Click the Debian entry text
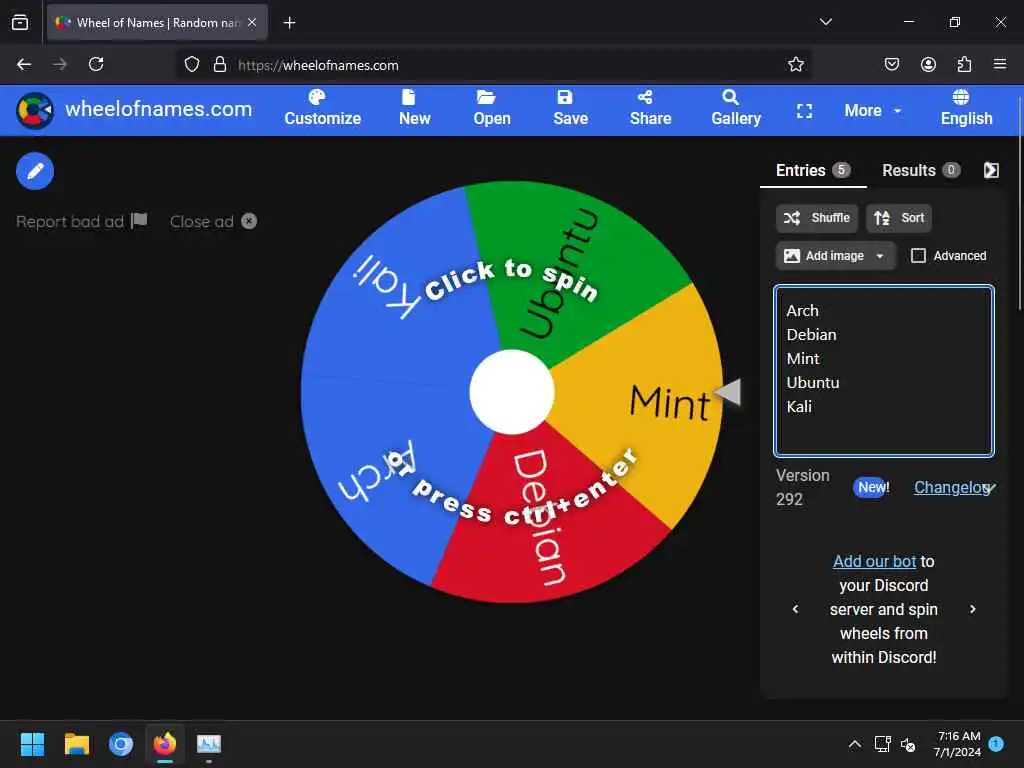 click(x=811, y=335)
